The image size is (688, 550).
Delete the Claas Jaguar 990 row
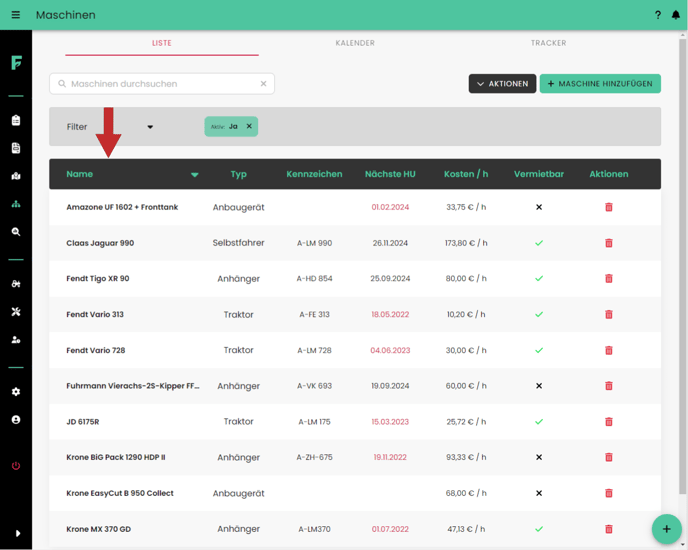pos(609,243)
